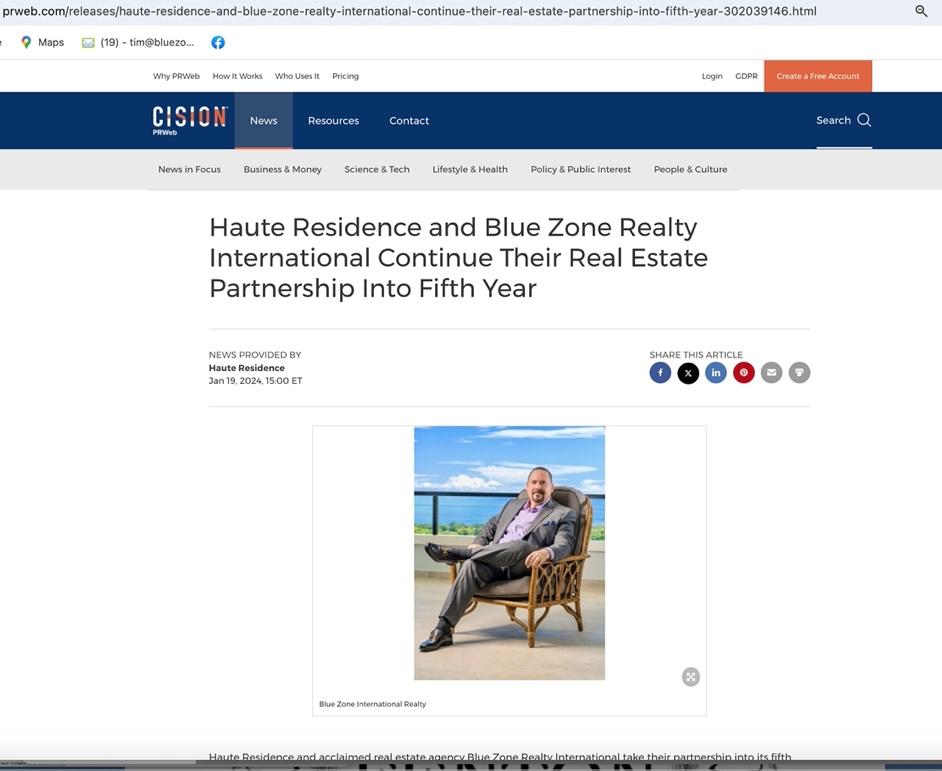Share article on Facebook

(660, 373)
